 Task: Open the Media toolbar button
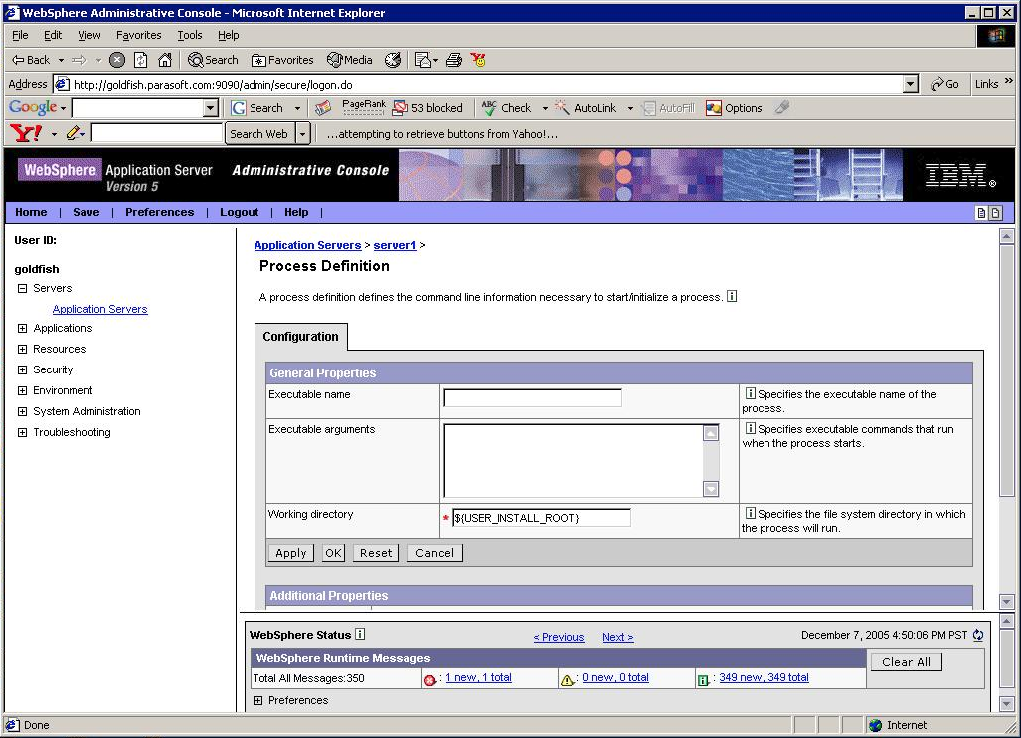coord(350,60)
